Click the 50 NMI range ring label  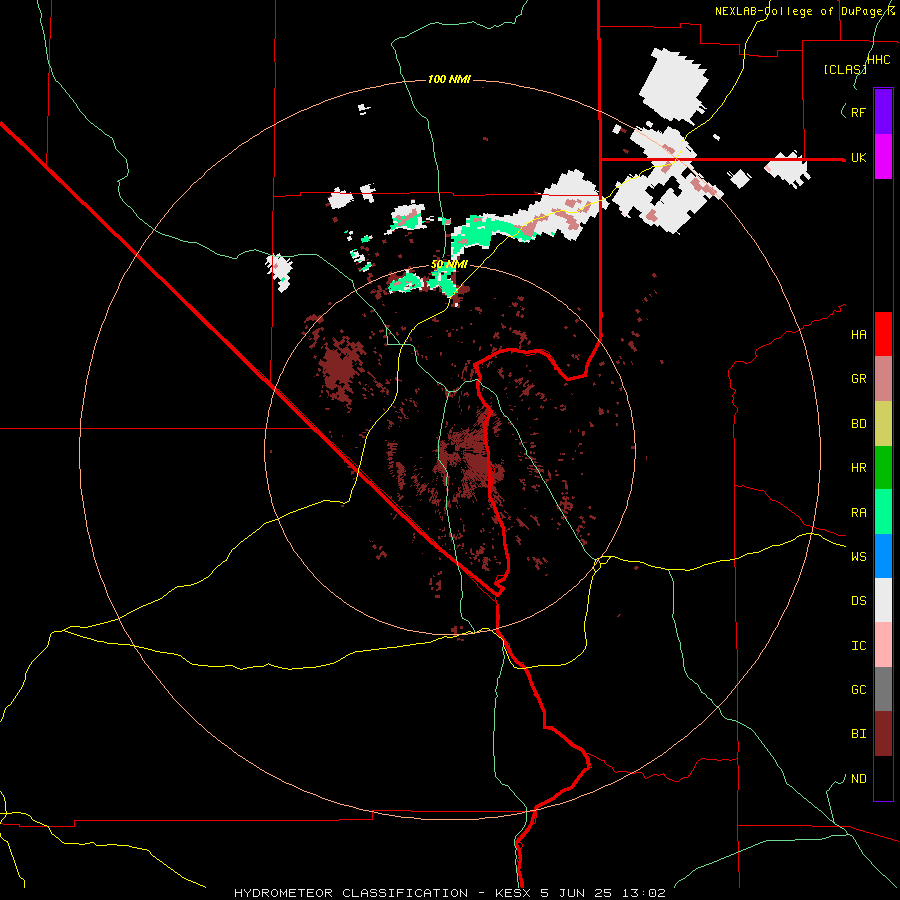pos(449,265)
